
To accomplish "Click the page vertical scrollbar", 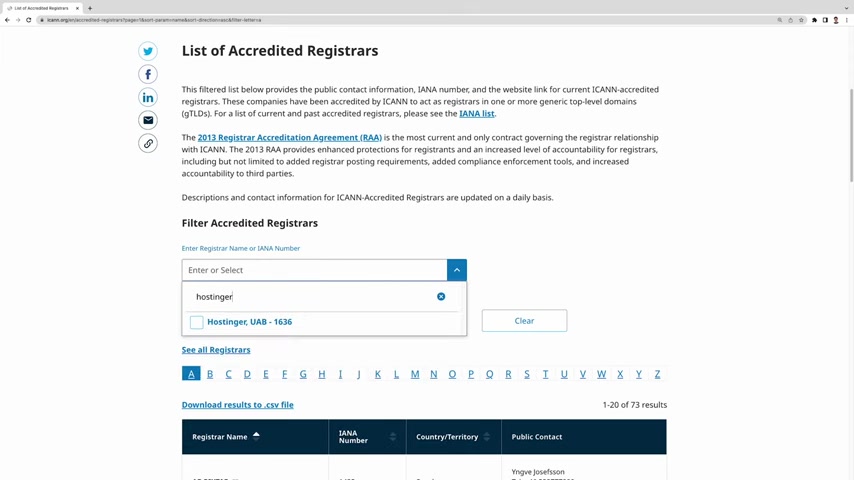I will tap(851, 135).
